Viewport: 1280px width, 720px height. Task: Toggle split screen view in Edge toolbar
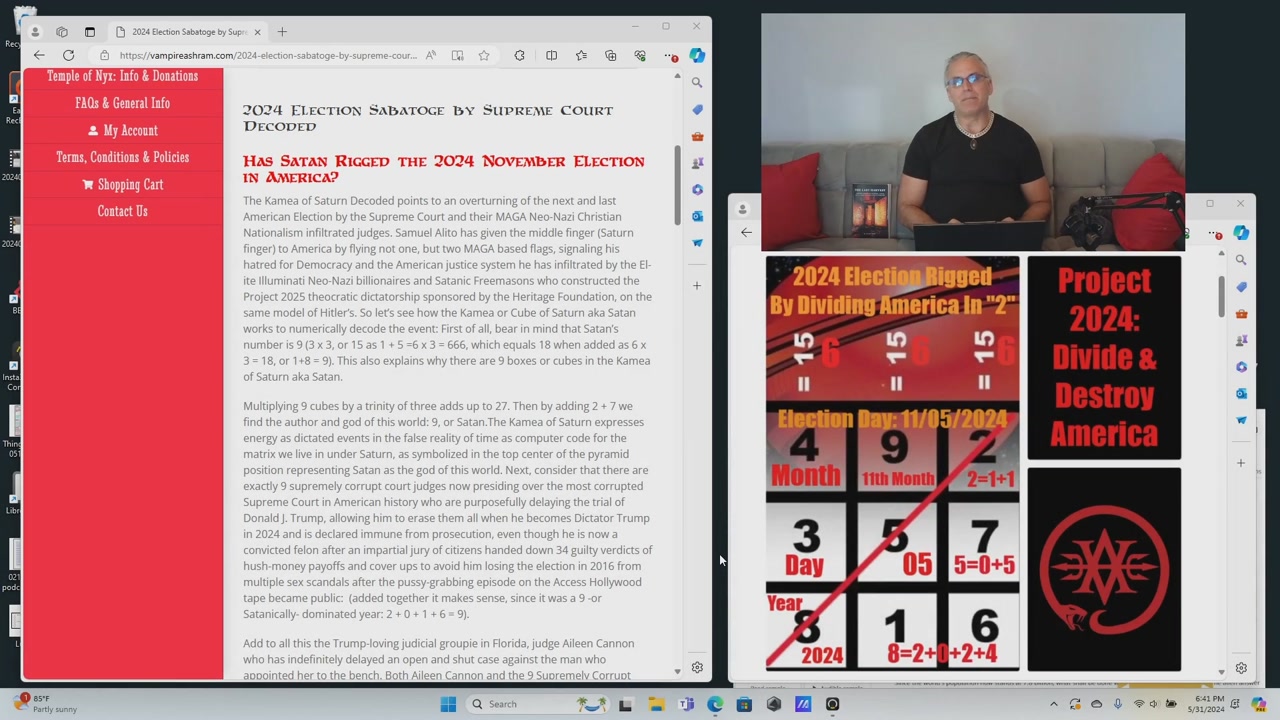[x=551, y=56]
